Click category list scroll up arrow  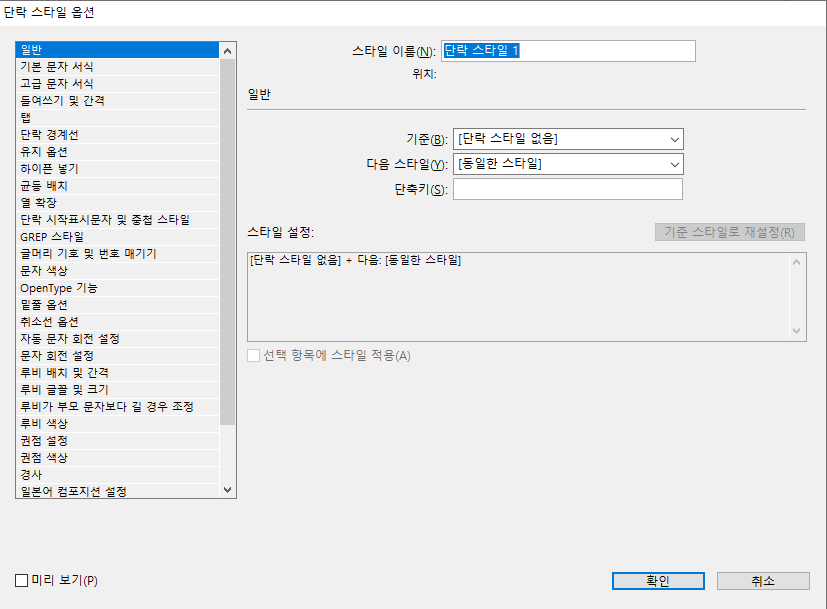point(227,51)
